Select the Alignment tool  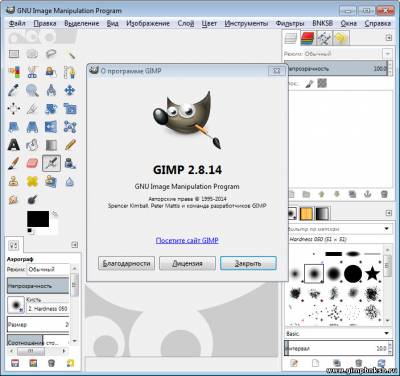tap(14, 109)
